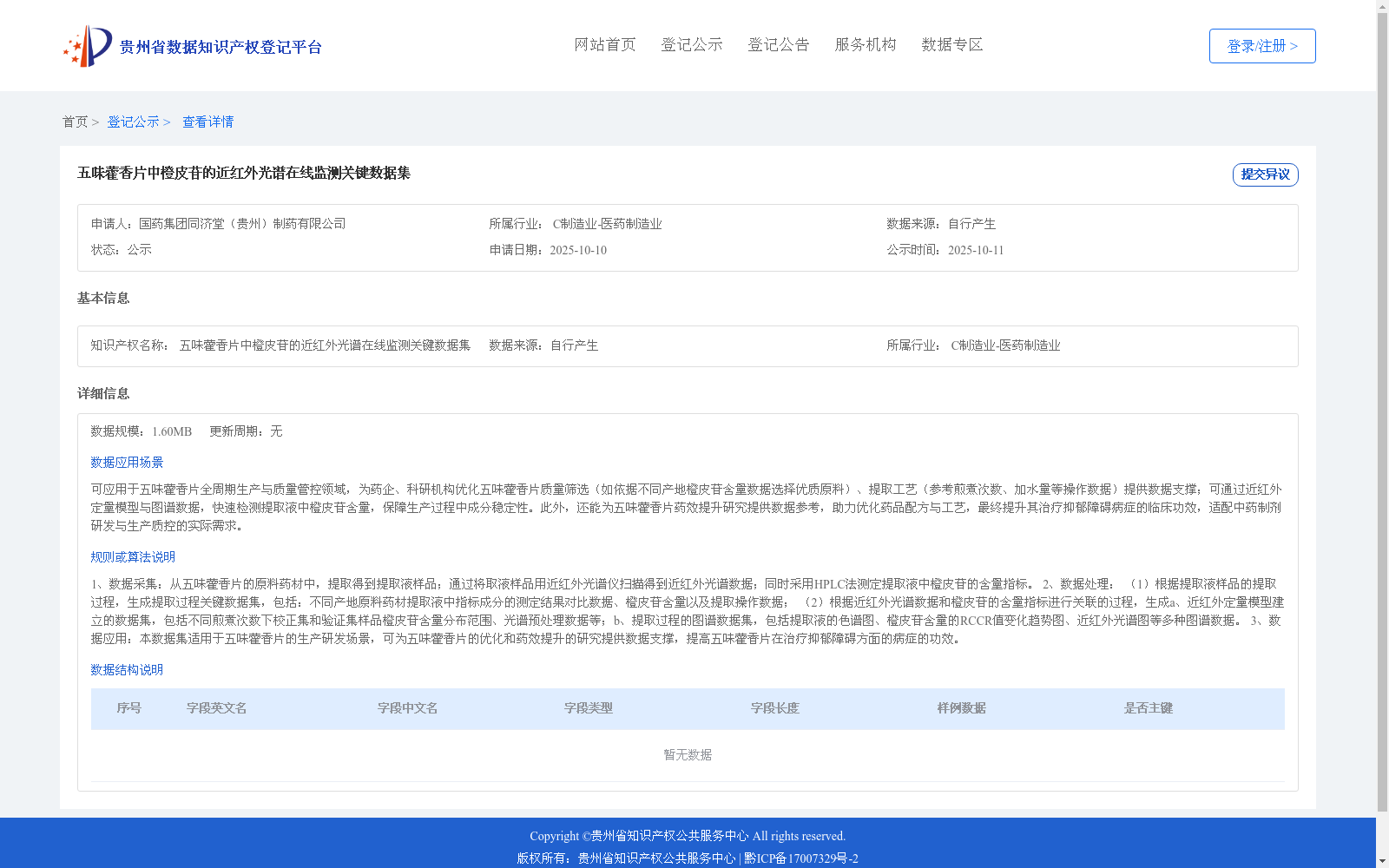Click the 字段英文名 column header
Viewport: 1389px width, 868px height.
click(x=217, y=708)
